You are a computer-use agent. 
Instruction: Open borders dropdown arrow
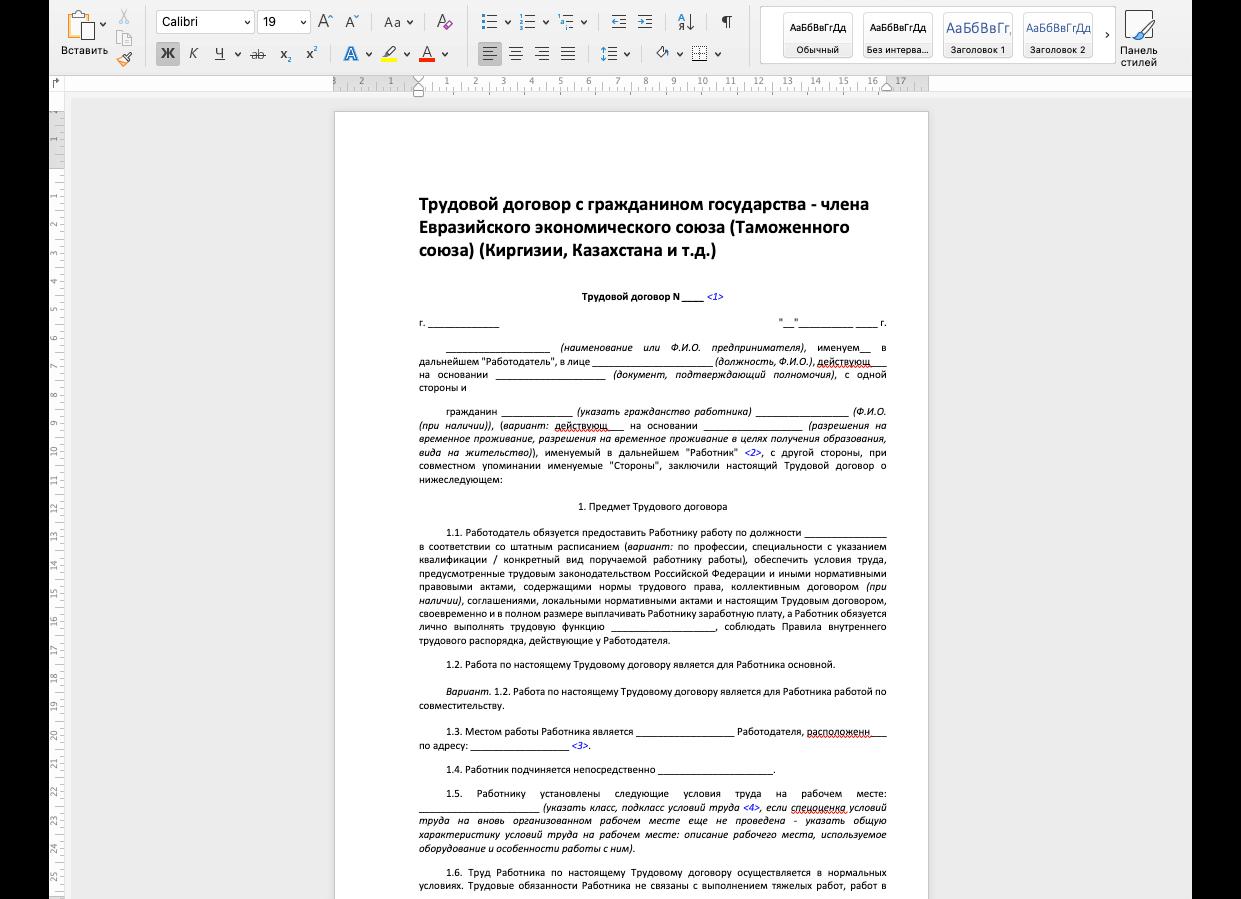click(718, 54)
